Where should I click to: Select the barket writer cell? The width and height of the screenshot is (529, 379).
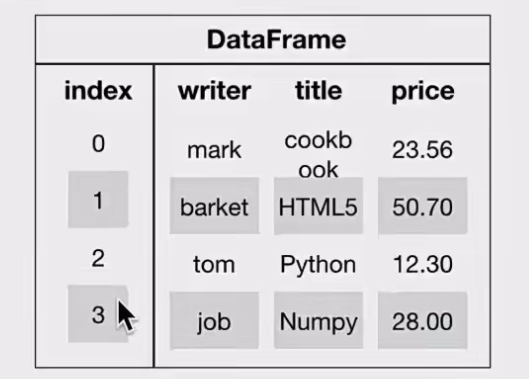click(214, 206)
